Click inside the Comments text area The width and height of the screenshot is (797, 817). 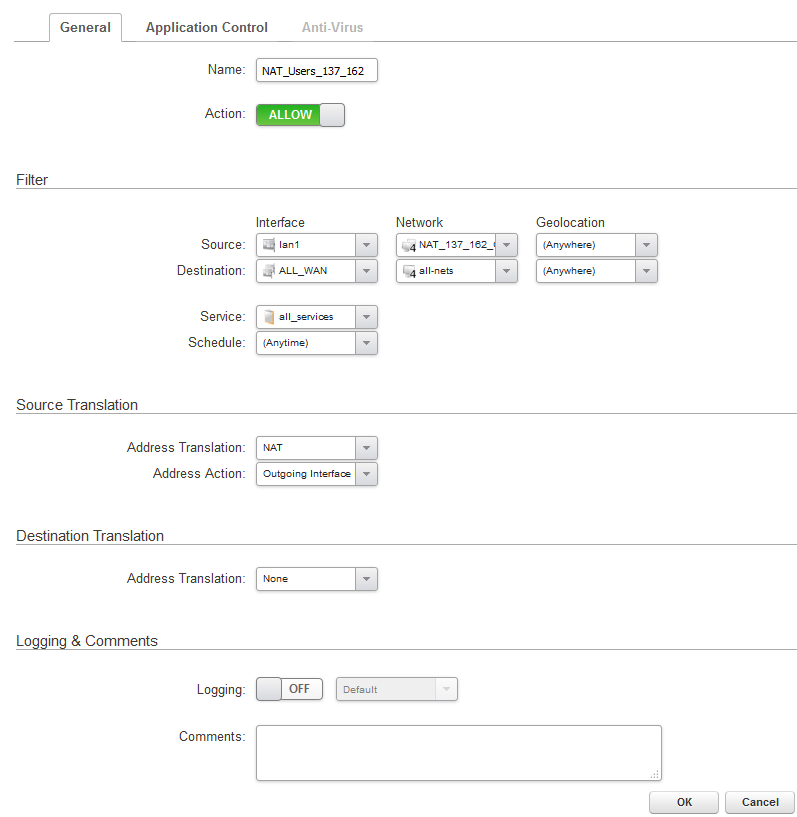pyautogui.click(x=458, y=752)
